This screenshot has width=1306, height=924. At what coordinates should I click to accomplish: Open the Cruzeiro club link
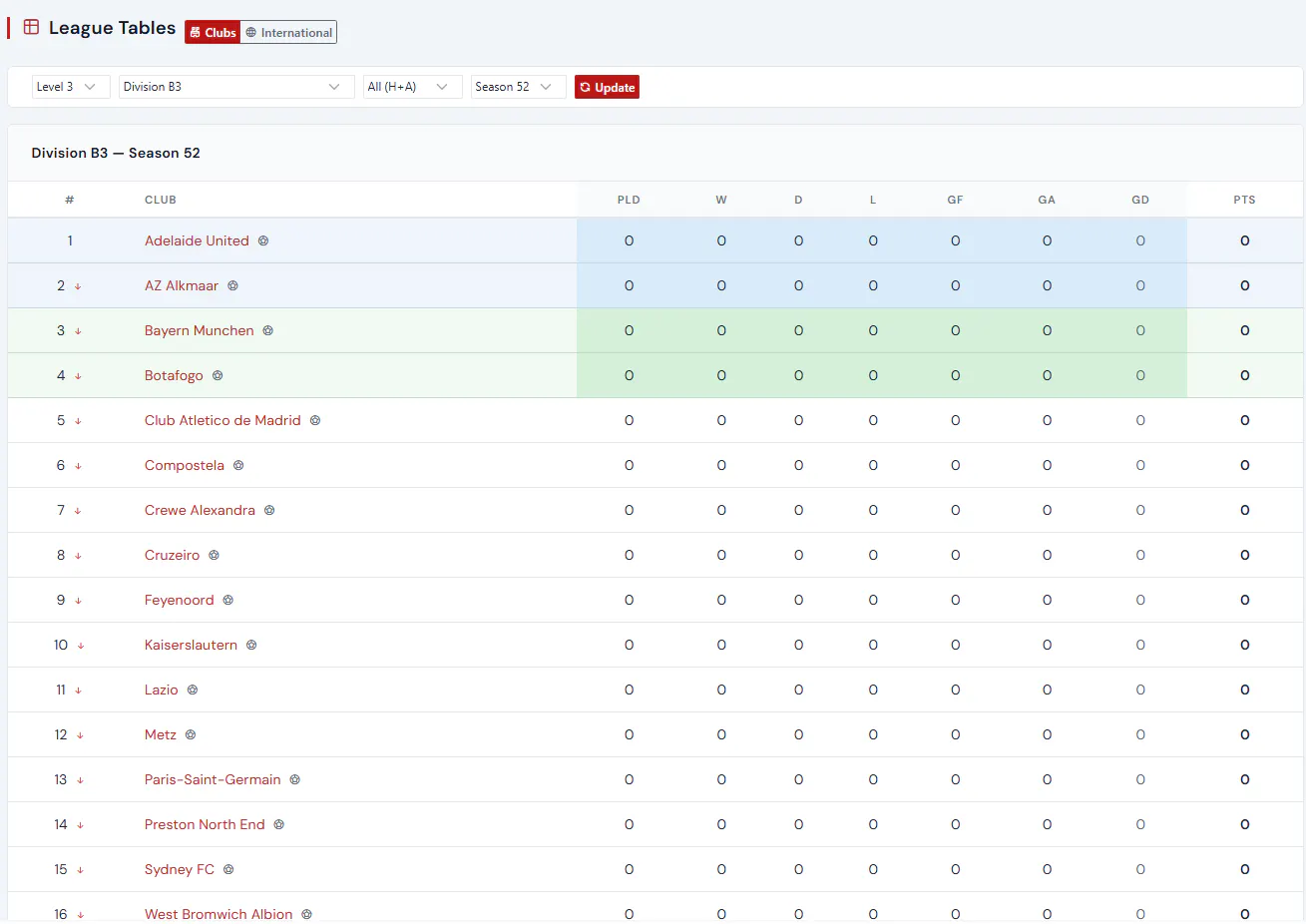coord(172,555)
